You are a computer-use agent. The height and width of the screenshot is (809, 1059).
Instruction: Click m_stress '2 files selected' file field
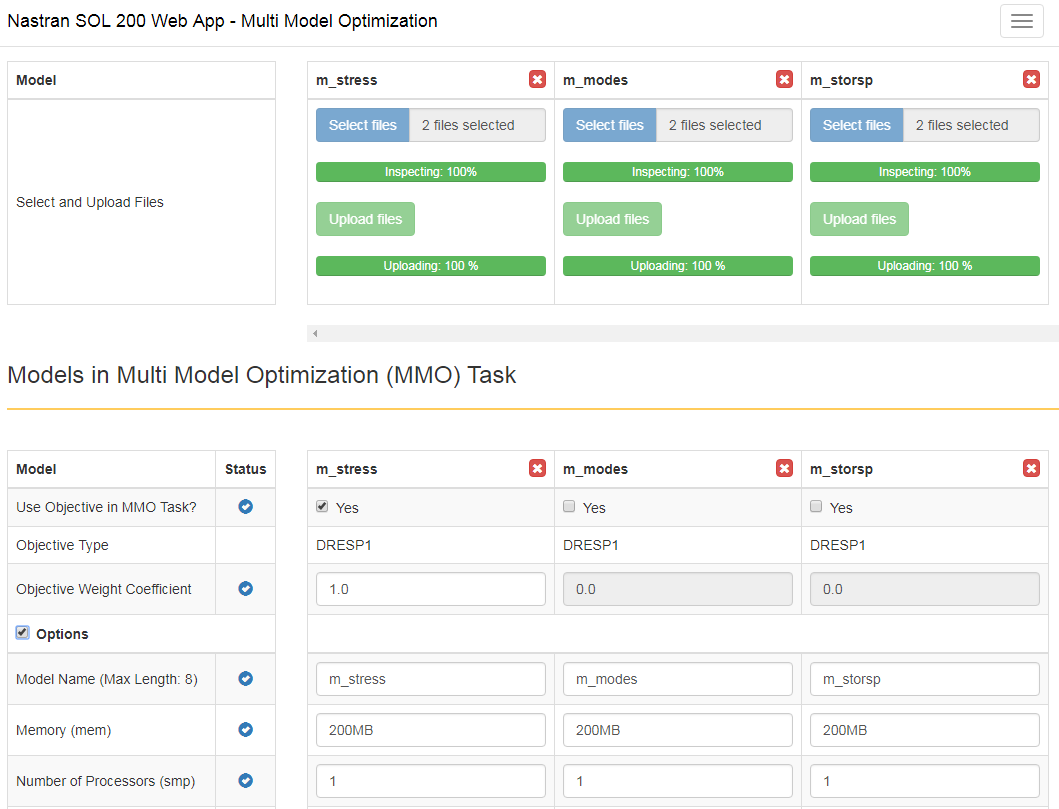point(477,125)
